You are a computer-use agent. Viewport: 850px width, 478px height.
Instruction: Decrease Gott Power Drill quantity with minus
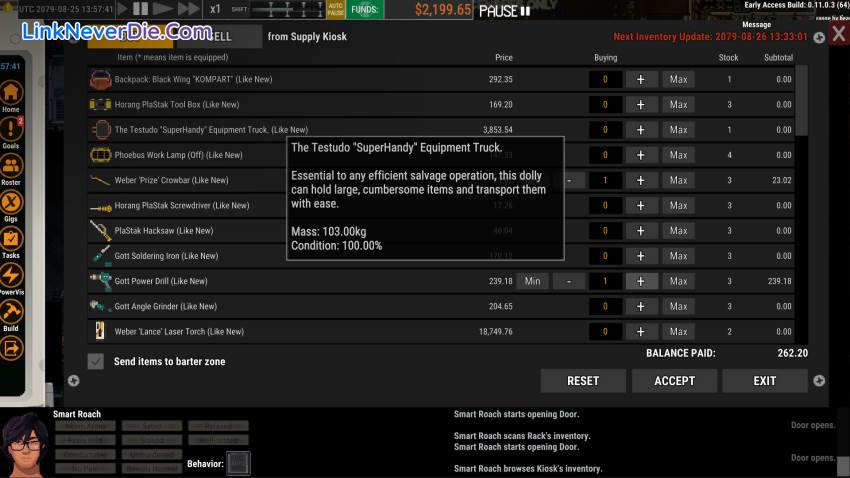click(x=569, y=281)
